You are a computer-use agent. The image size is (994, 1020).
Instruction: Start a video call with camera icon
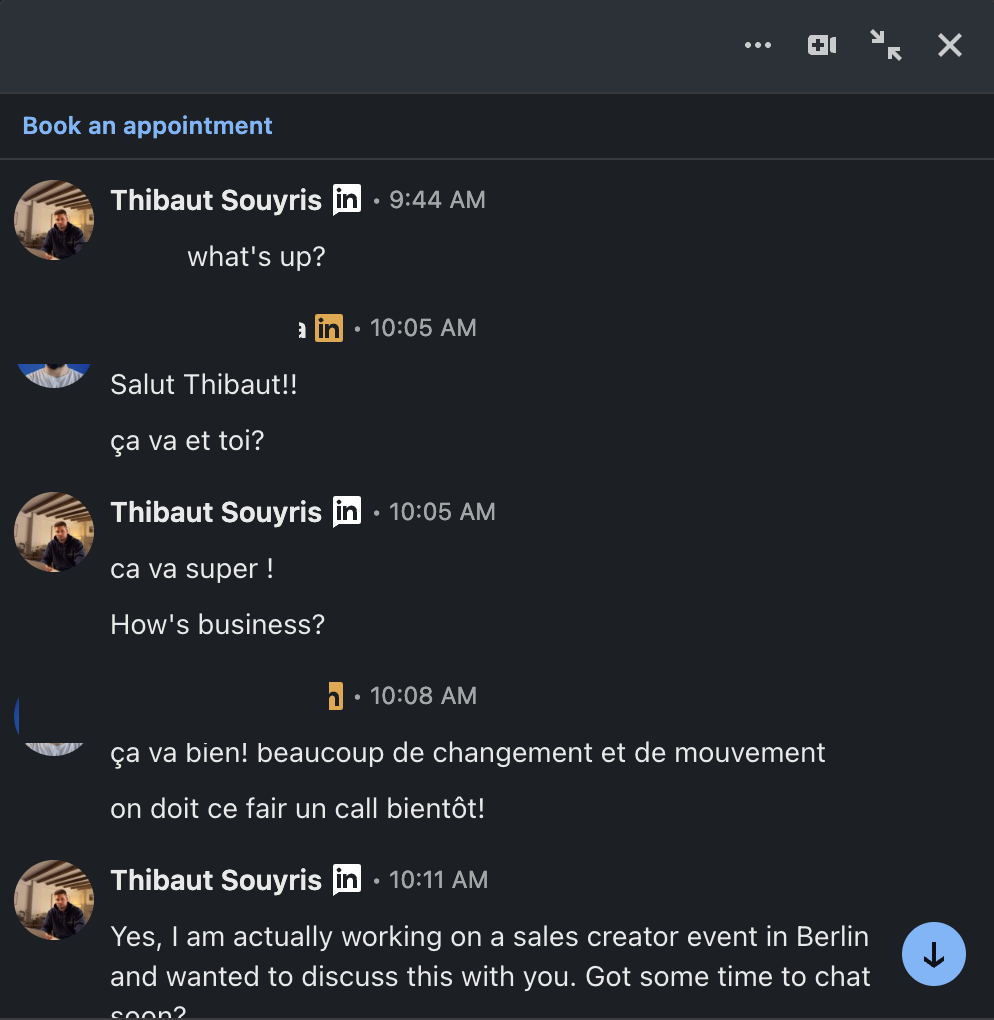pos(822,45)
